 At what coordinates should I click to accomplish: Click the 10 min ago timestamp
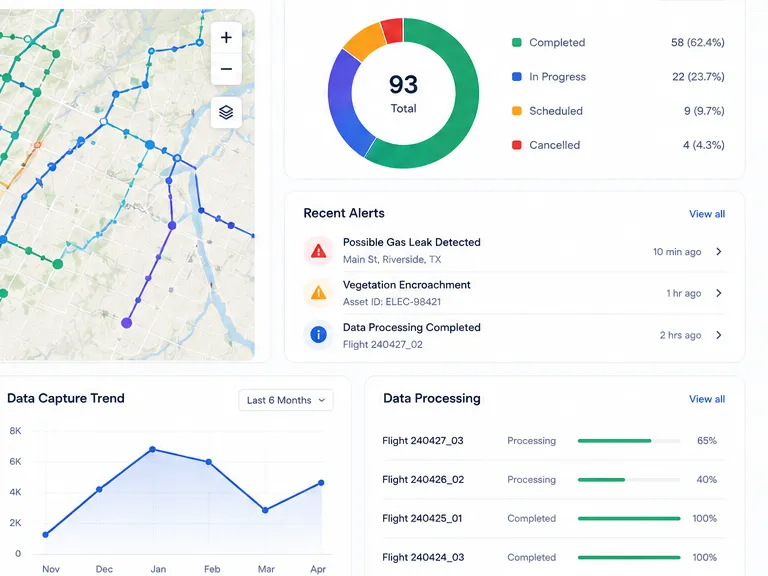coord(677,252)
